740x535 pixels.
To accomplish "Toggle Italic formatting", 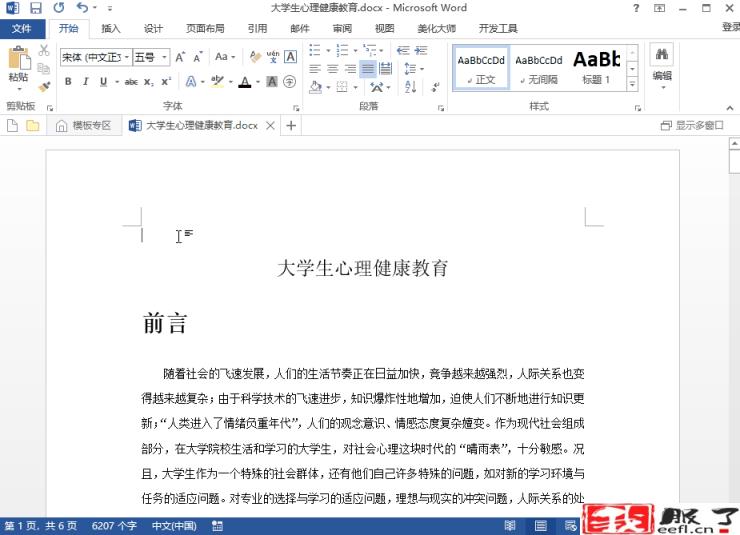I will point(84,82).
